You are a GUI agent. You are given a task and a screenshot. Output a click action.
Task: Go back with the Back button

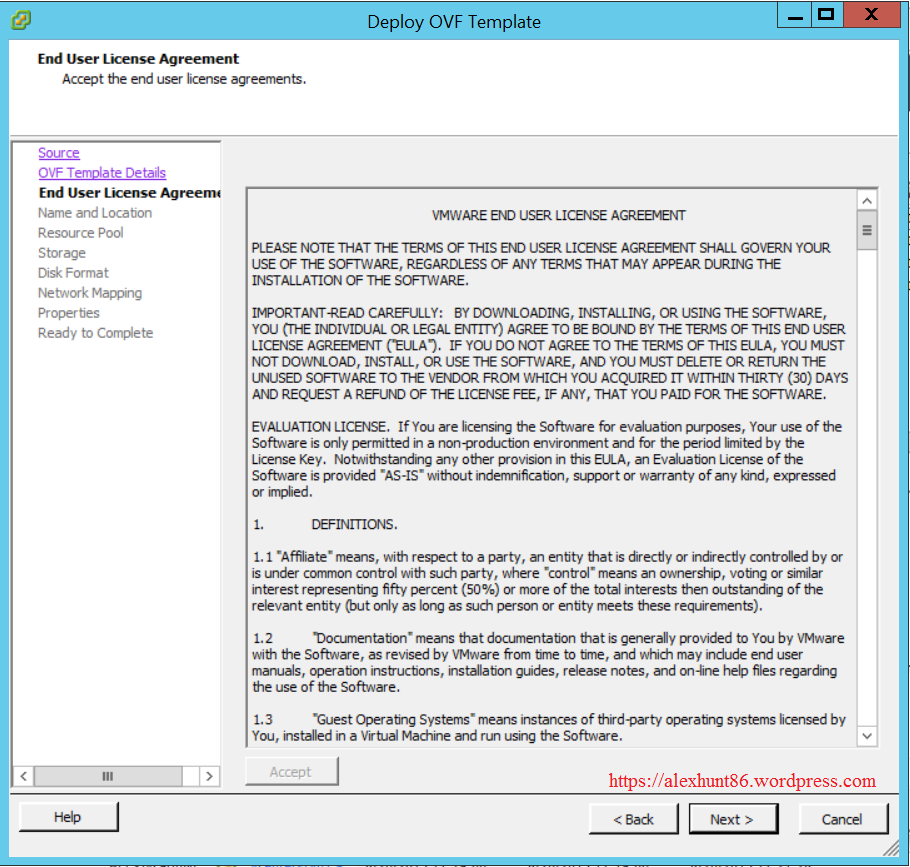point(633,819)
